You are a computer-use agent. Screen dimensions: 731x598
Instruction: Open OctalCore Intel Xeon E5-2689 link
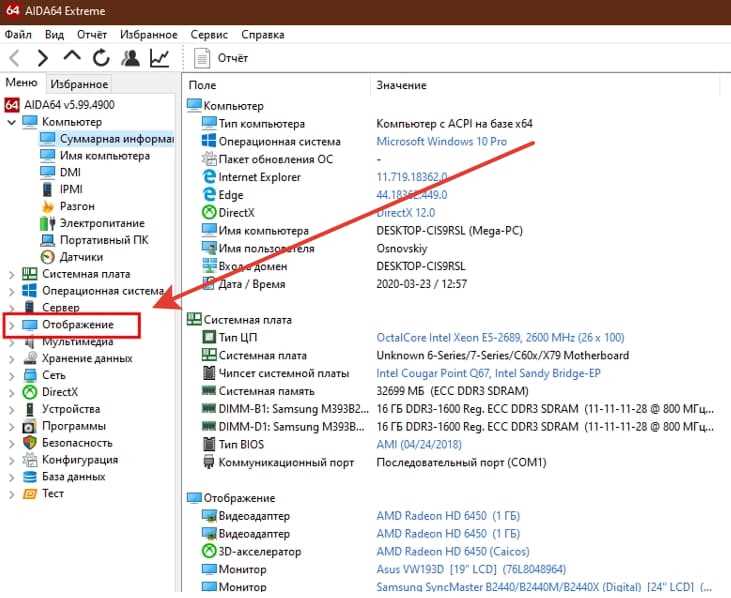coord(500,337)
